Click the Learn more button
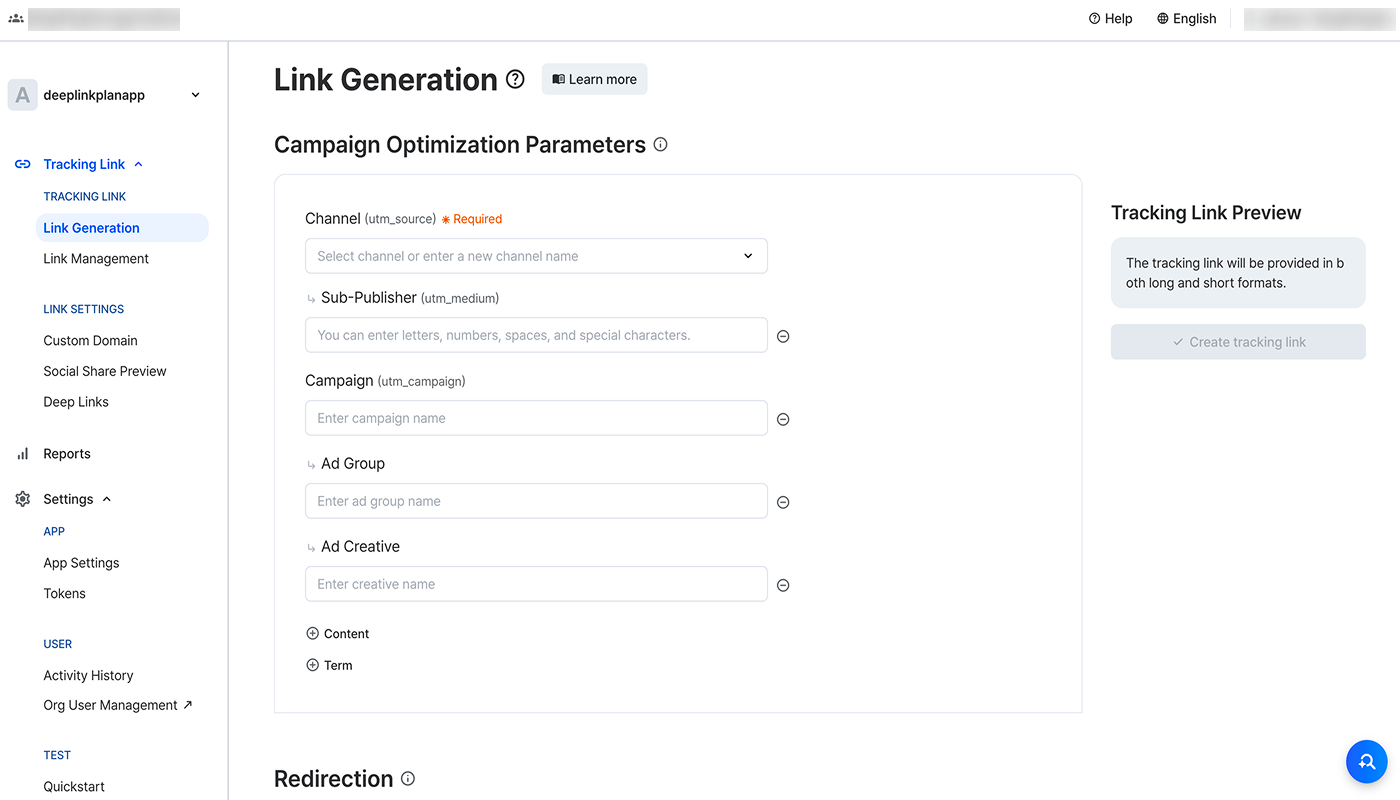 (594, 79)
